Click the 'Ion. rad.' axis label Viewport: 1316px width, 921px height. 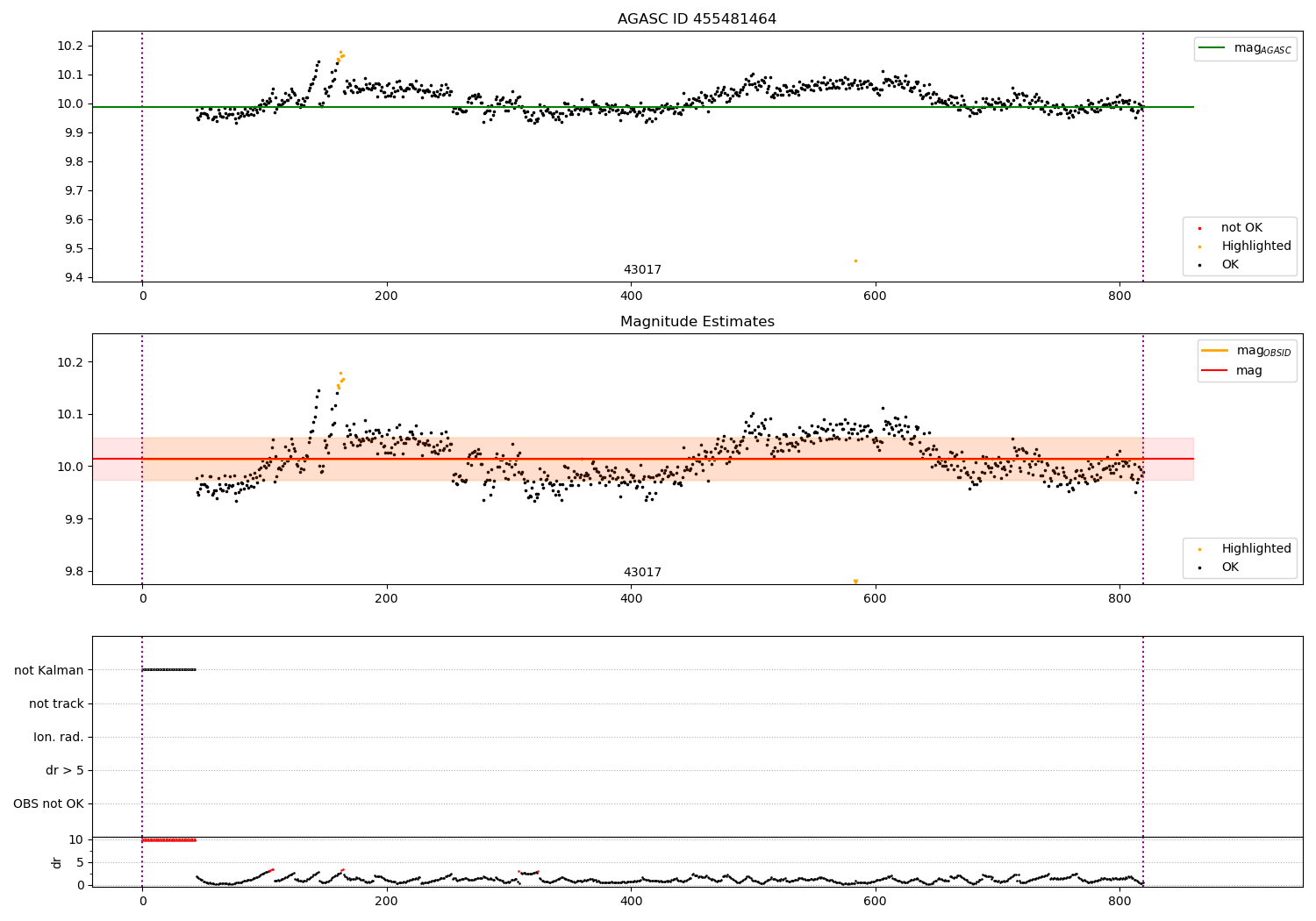[59, 737]
